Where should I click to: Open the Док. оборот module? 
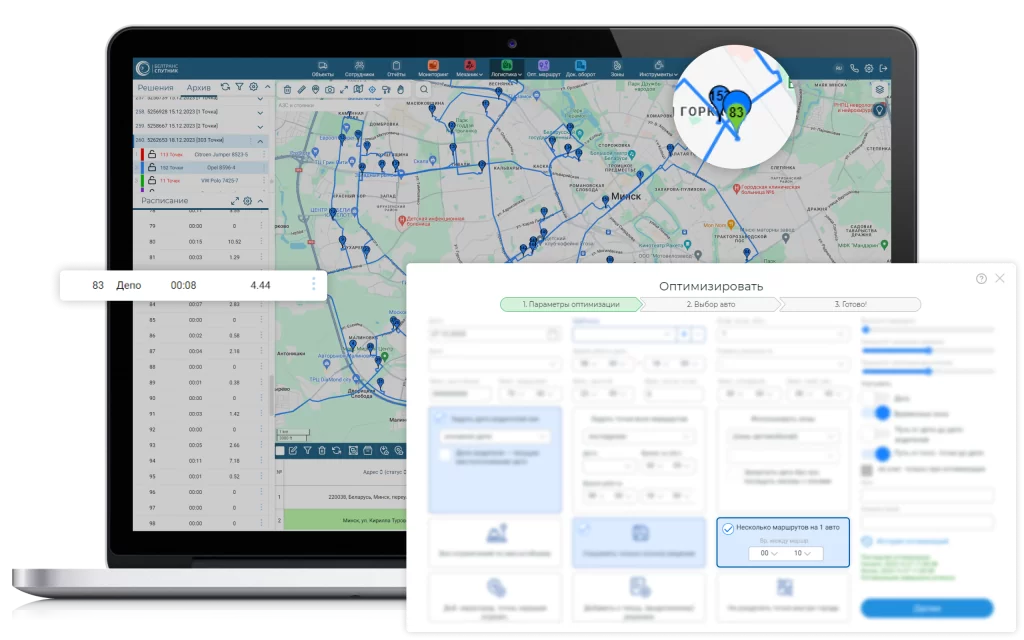click(580, 69)
